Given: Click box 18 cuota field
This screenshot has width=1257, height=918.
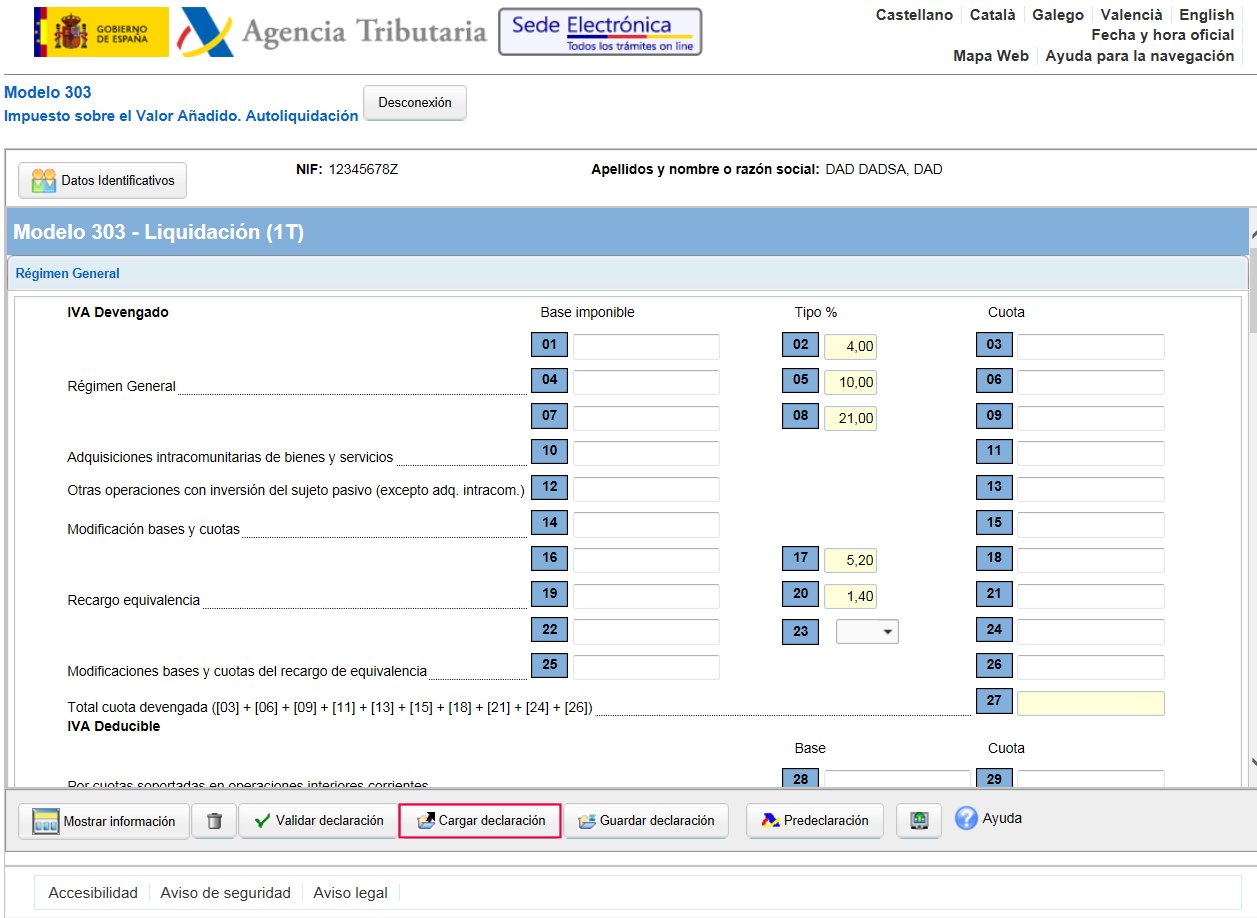Looking at the screenshot, I should point(1091,560).
